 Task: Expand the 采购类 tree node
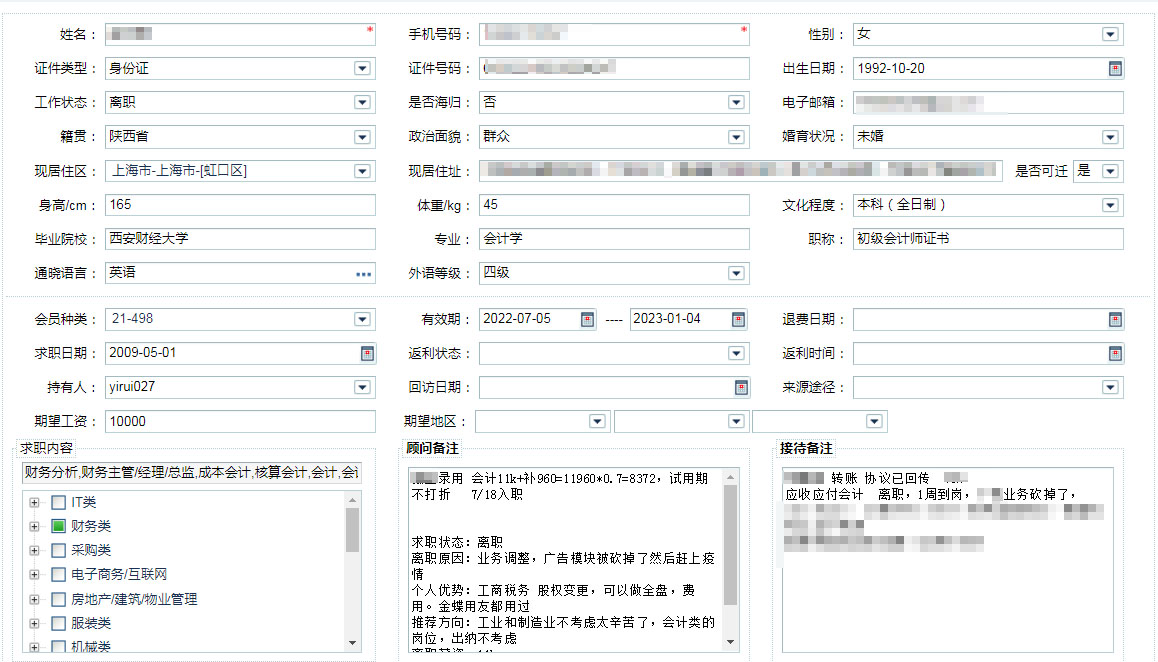(34, 550)
